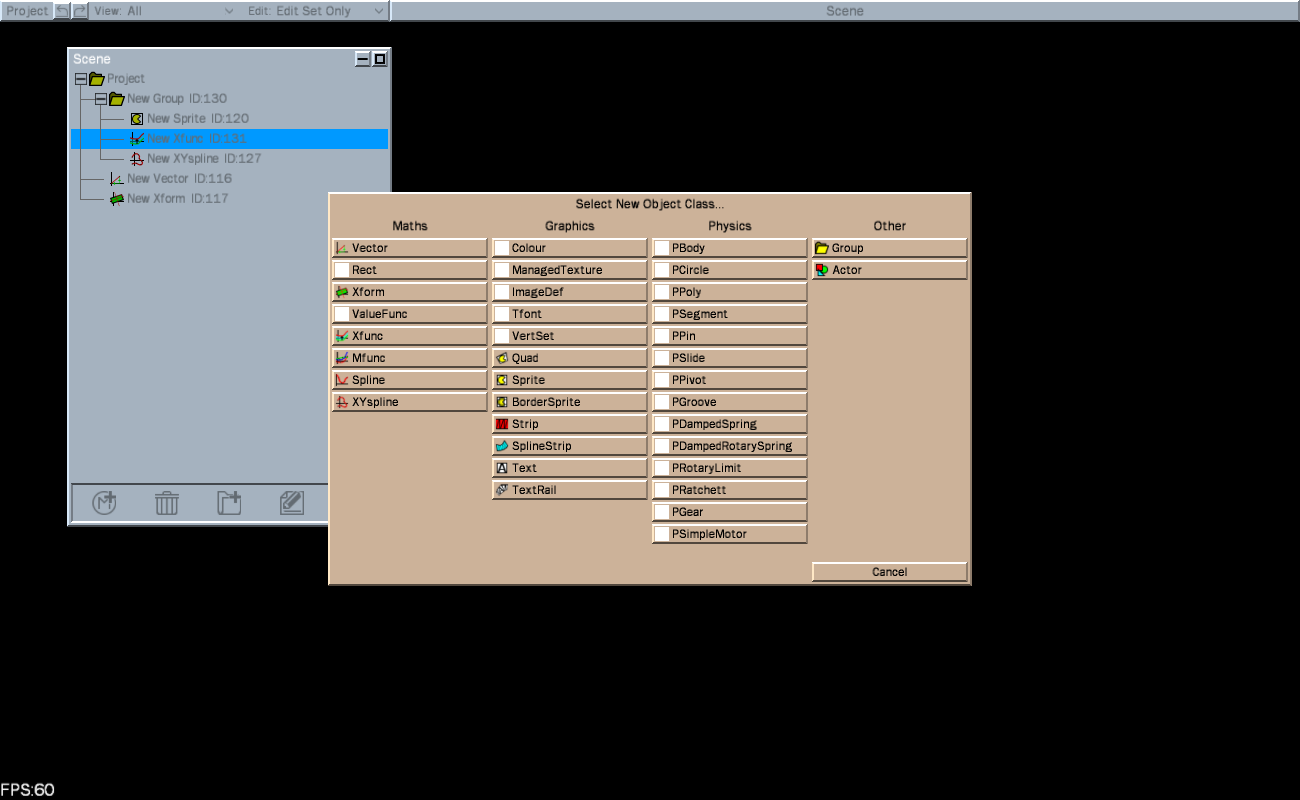Choose the PDampedRotarySpring physics class

coord(729,446)
